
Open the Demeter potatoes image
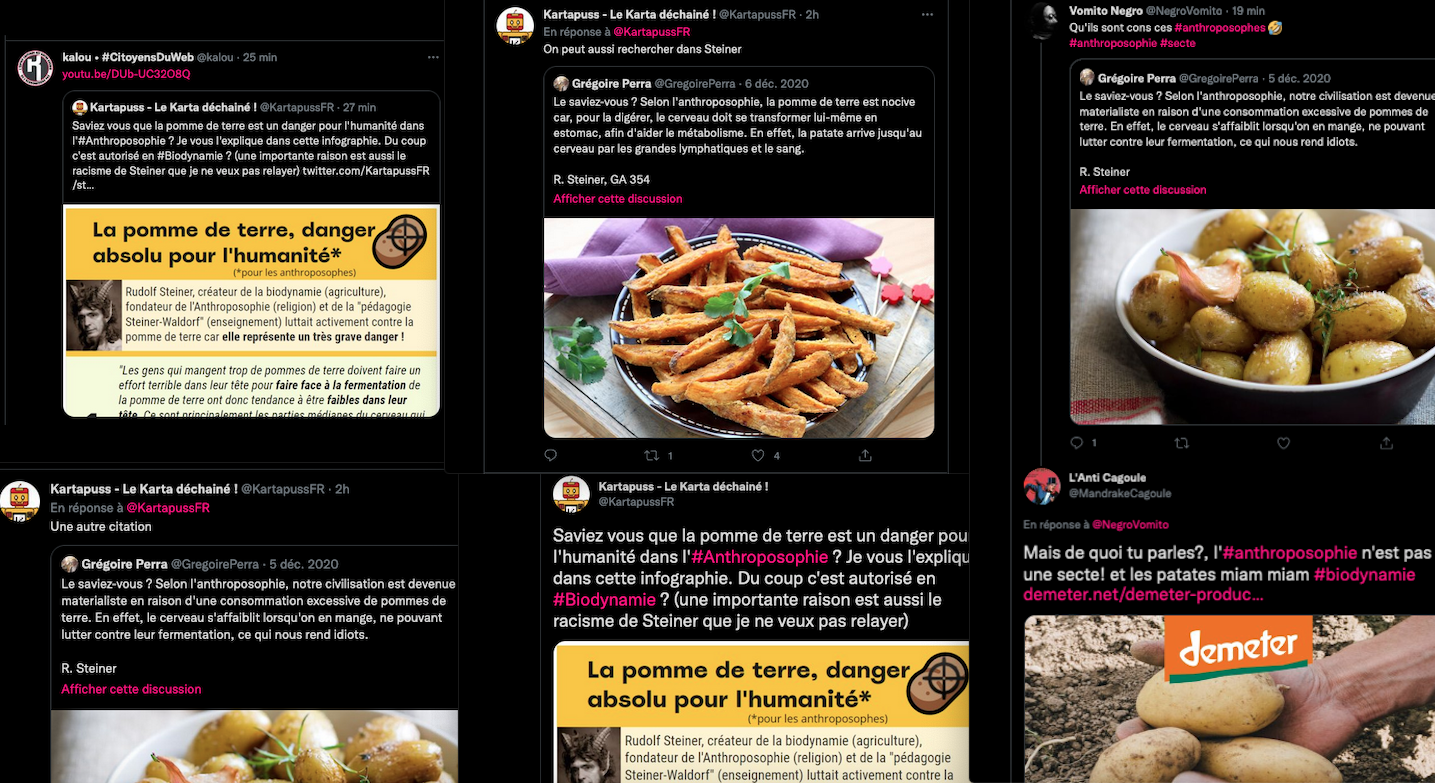1229,699
